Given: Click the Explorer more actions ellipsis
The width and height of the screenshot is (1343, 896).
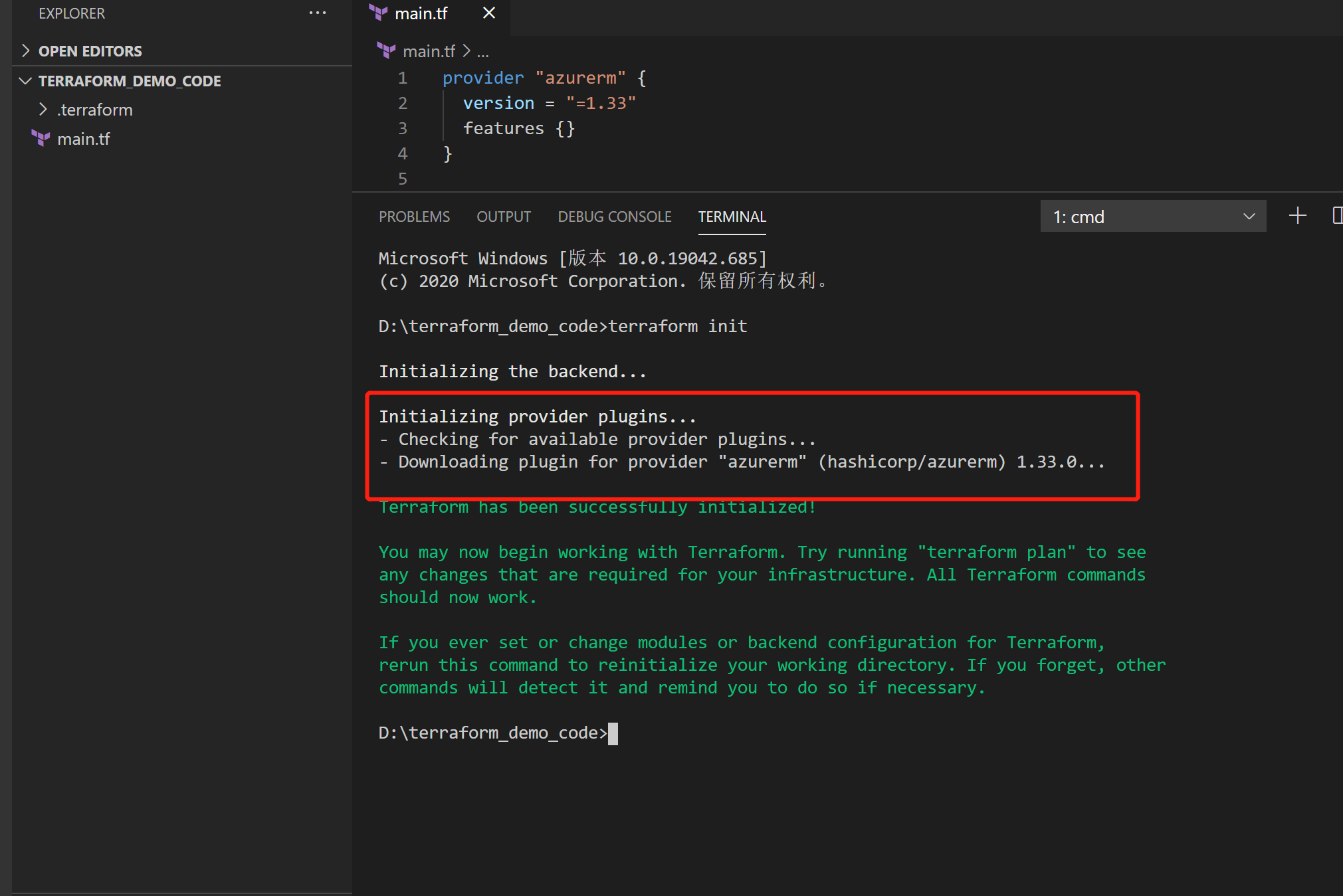Looking at the screenshot, I should [317, 13].
